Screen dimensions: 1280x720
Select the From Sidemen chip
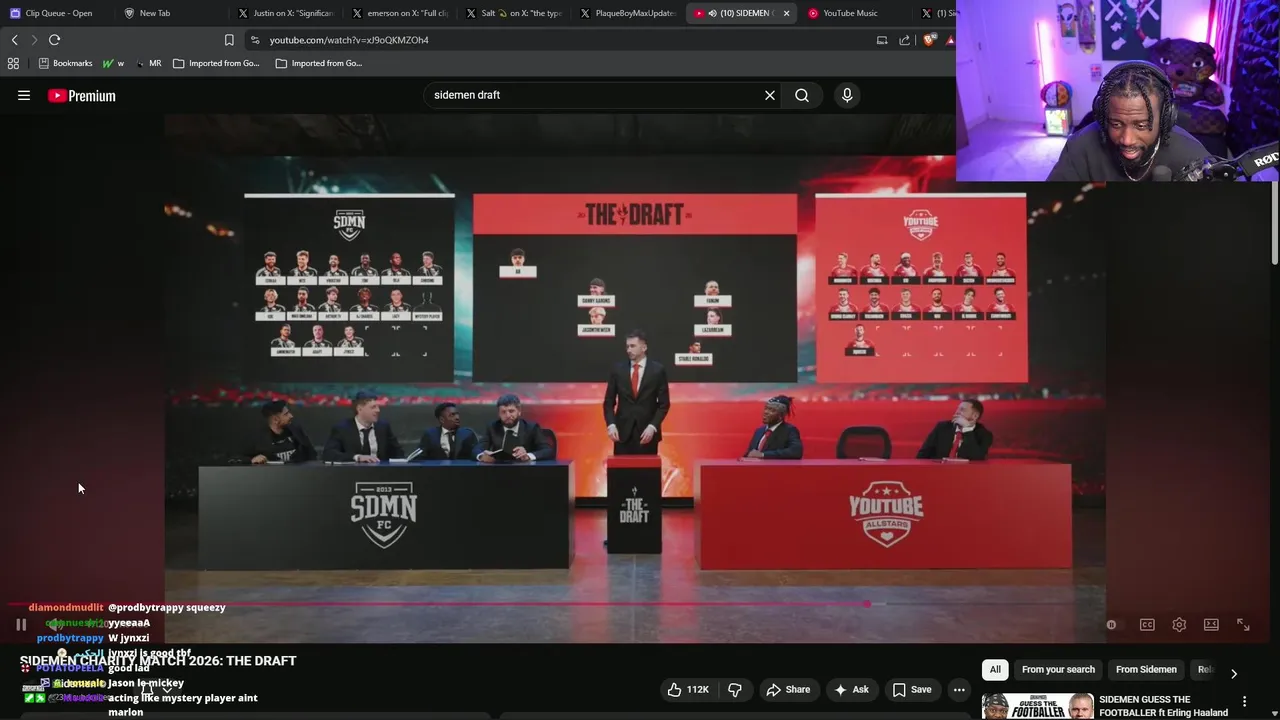pos(1146,670)
